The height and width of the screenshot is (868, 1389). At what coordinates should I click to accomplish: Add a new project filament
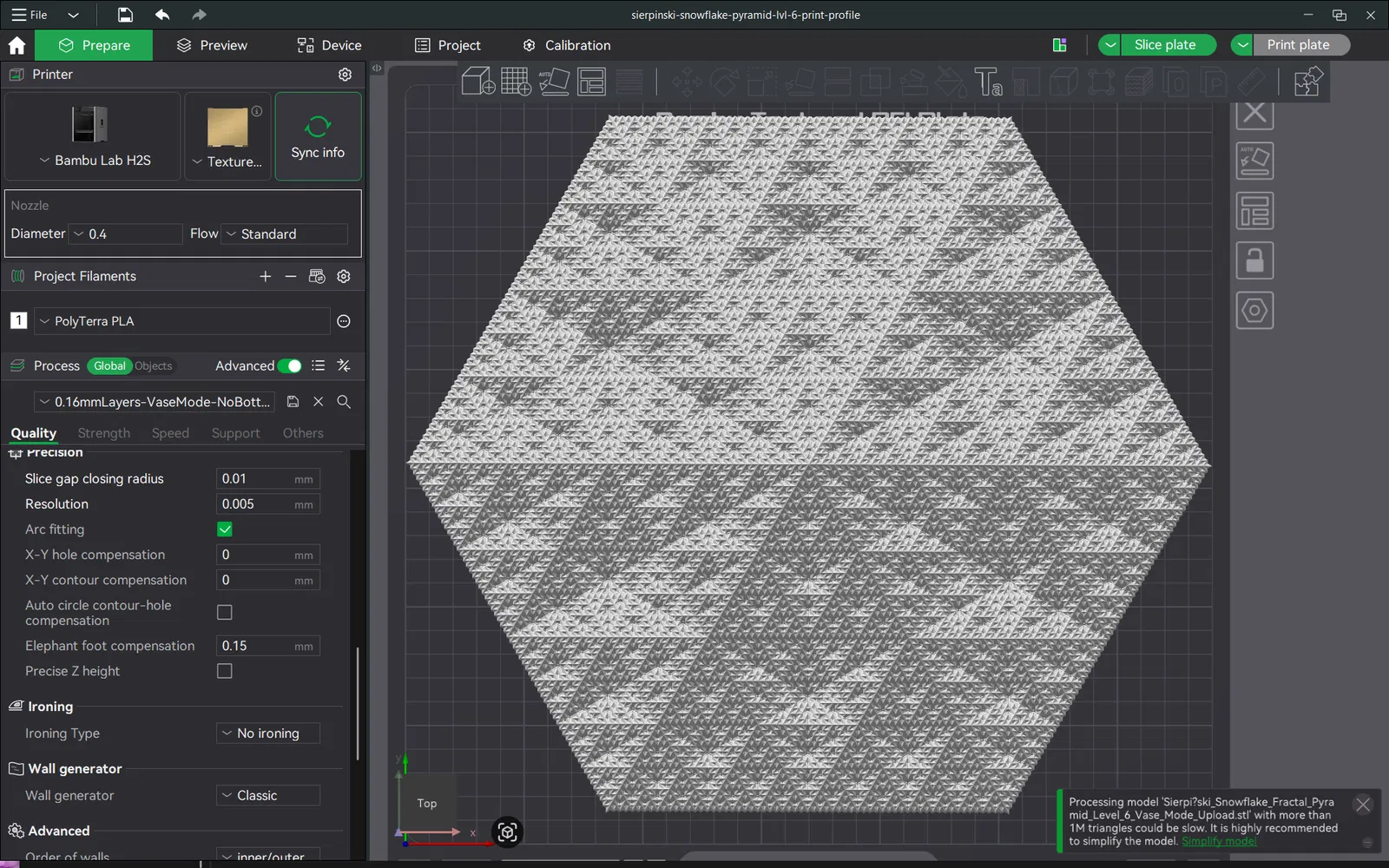coord(265,276)
